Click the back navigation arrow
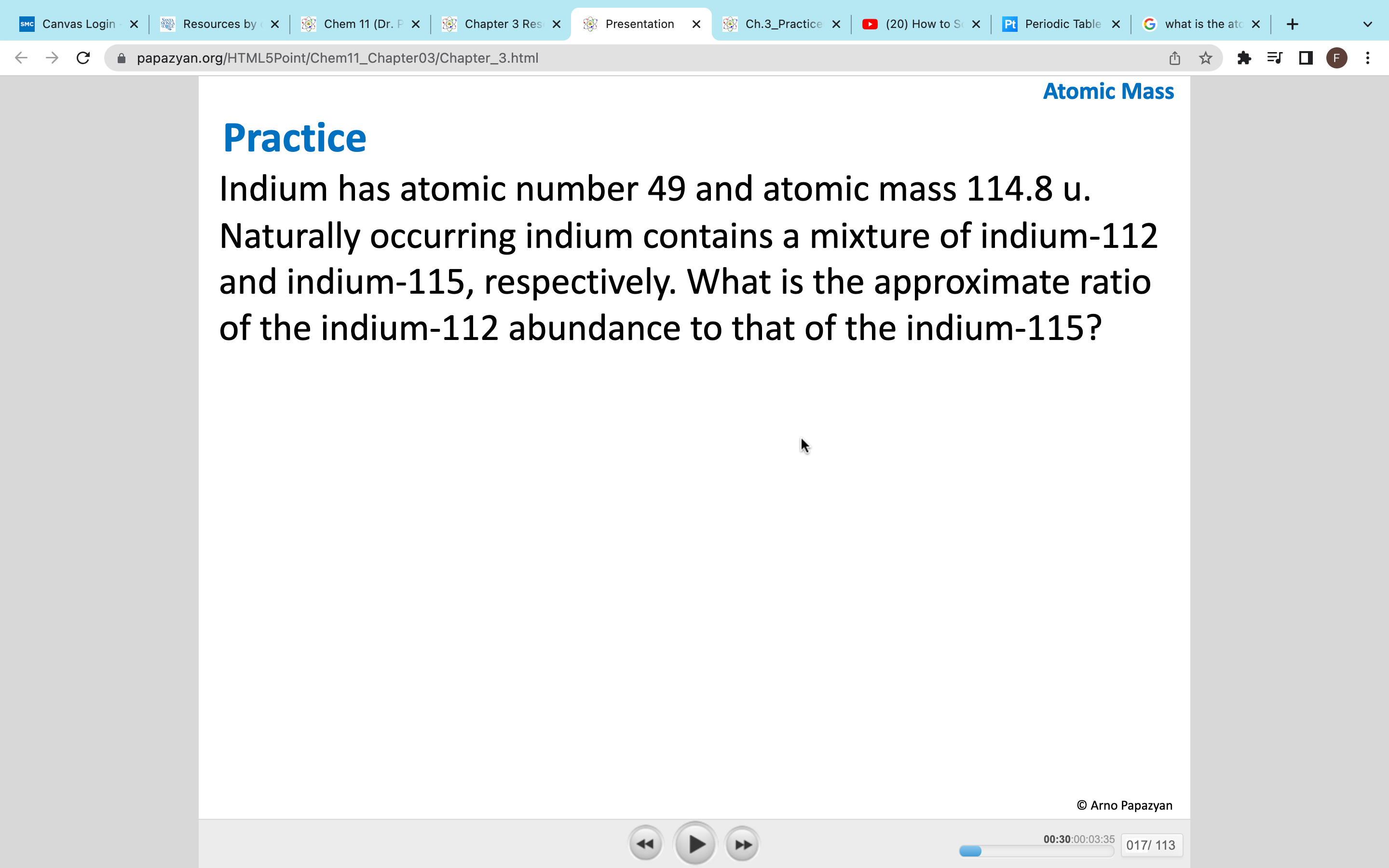Image resolution: width=1389 pixels, height=868 pixels. [x=21, y=57]
